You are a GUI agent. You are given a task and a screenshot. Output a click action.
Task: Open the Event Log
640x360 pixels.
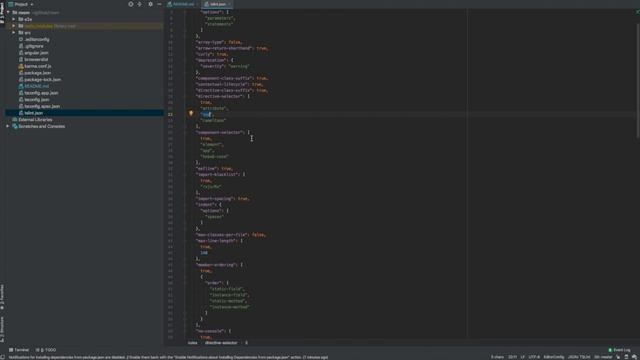pos(620,350)
